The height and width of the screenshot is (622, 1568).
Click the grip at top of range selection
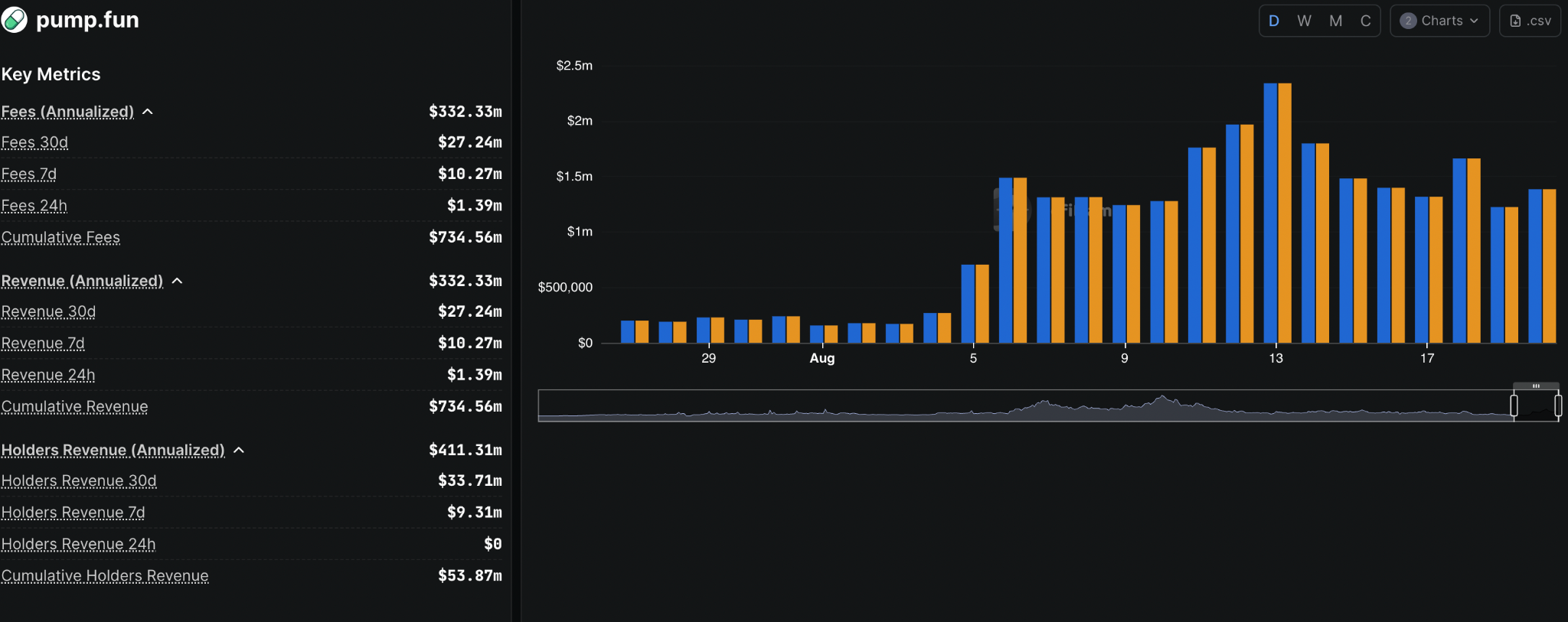click(x=1536, y=386)
